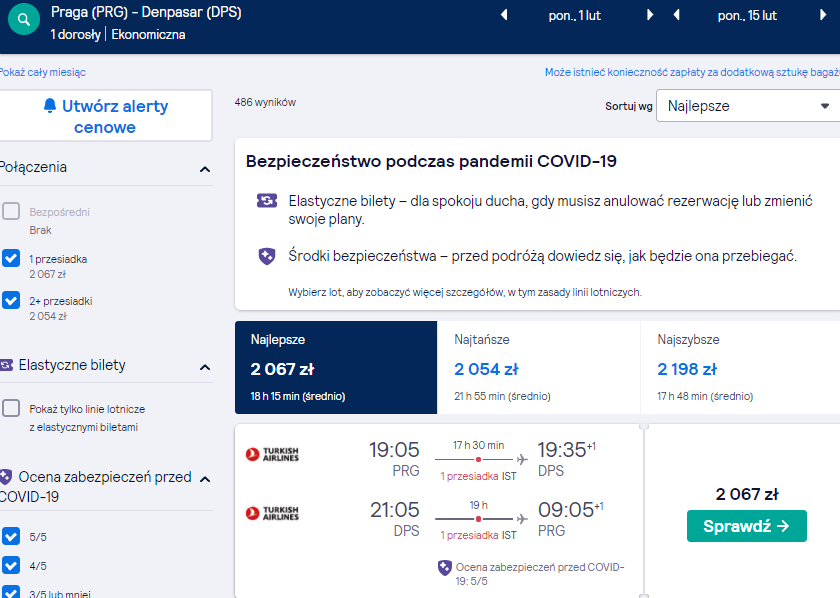Collapse the Połączenia filter section
This screenshot has height=598, width=840.
[205, 169]
